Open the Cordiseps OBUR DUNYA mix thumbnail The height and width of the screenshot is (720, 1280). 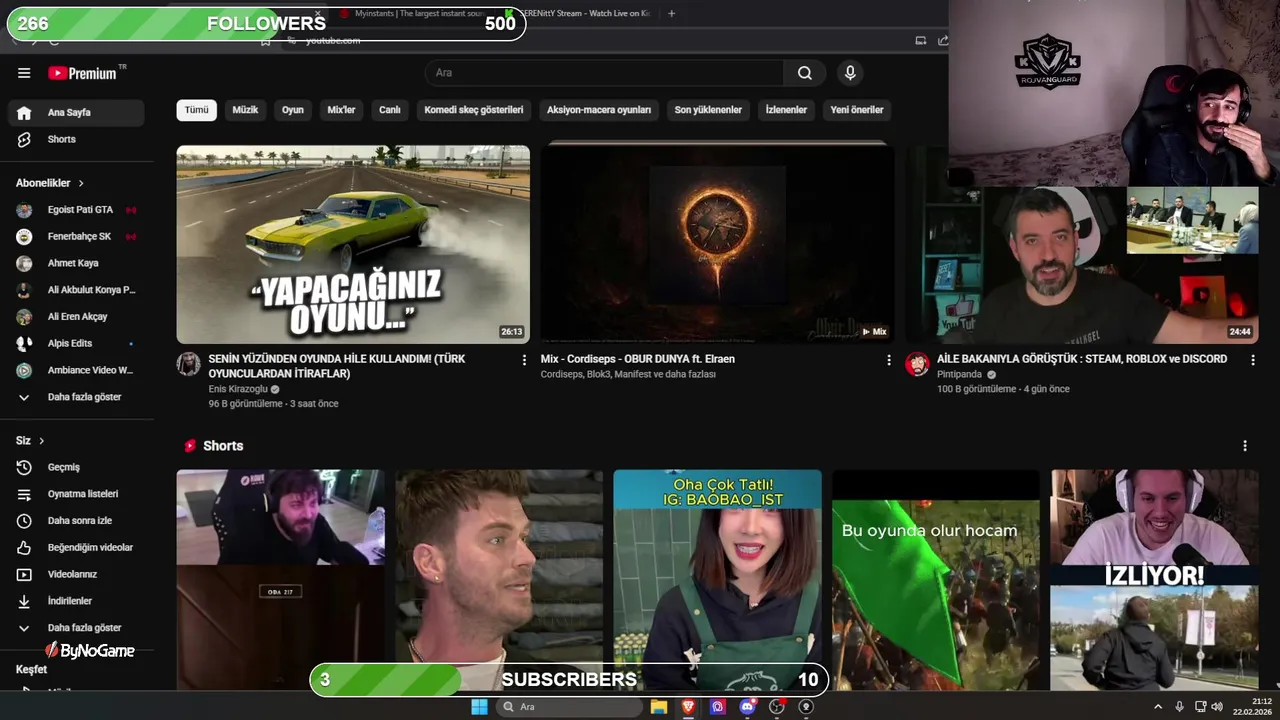point(718,244)
